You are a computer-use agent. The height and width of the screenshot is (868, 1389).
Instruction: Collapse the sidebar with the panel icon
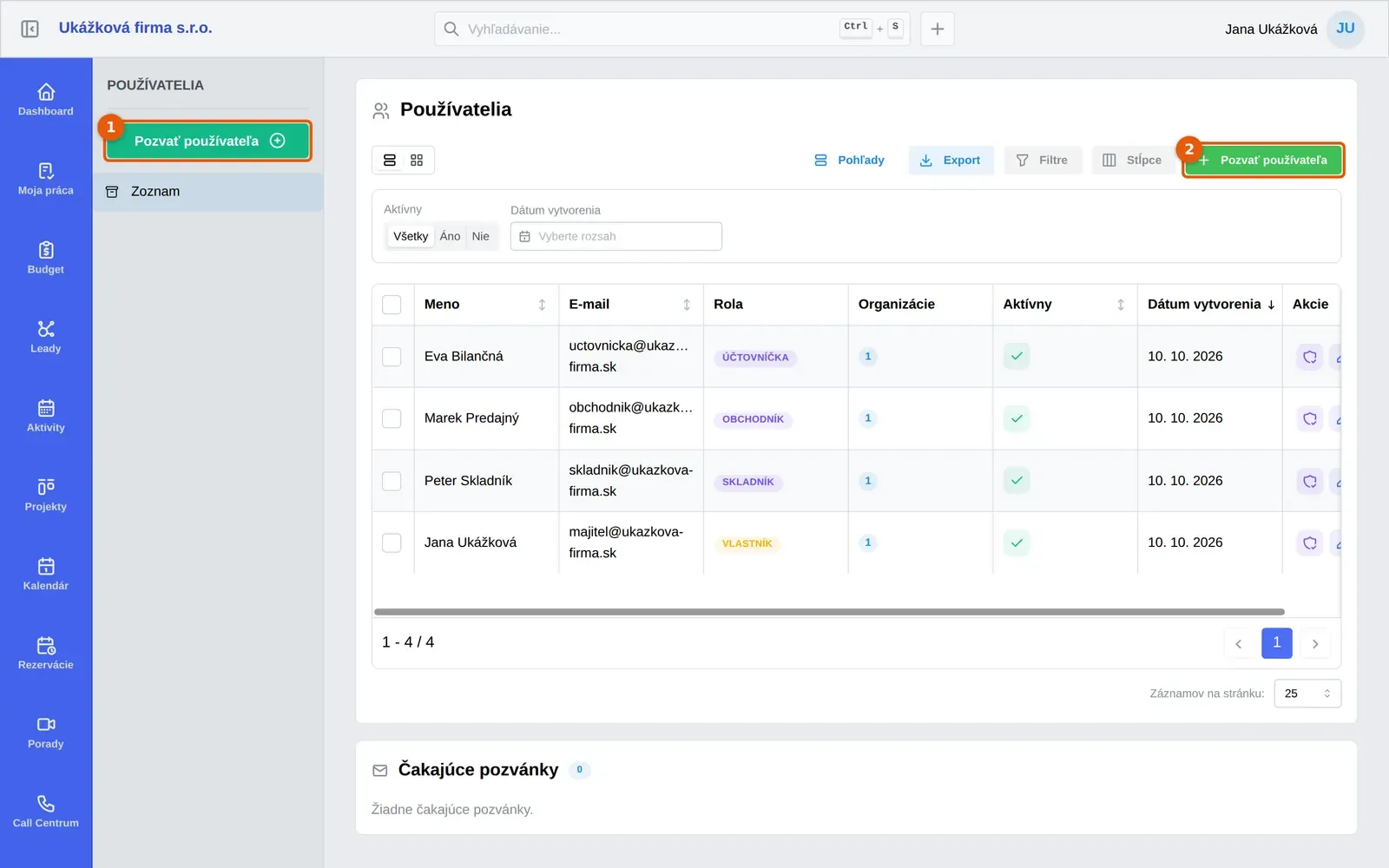[30, 29]
